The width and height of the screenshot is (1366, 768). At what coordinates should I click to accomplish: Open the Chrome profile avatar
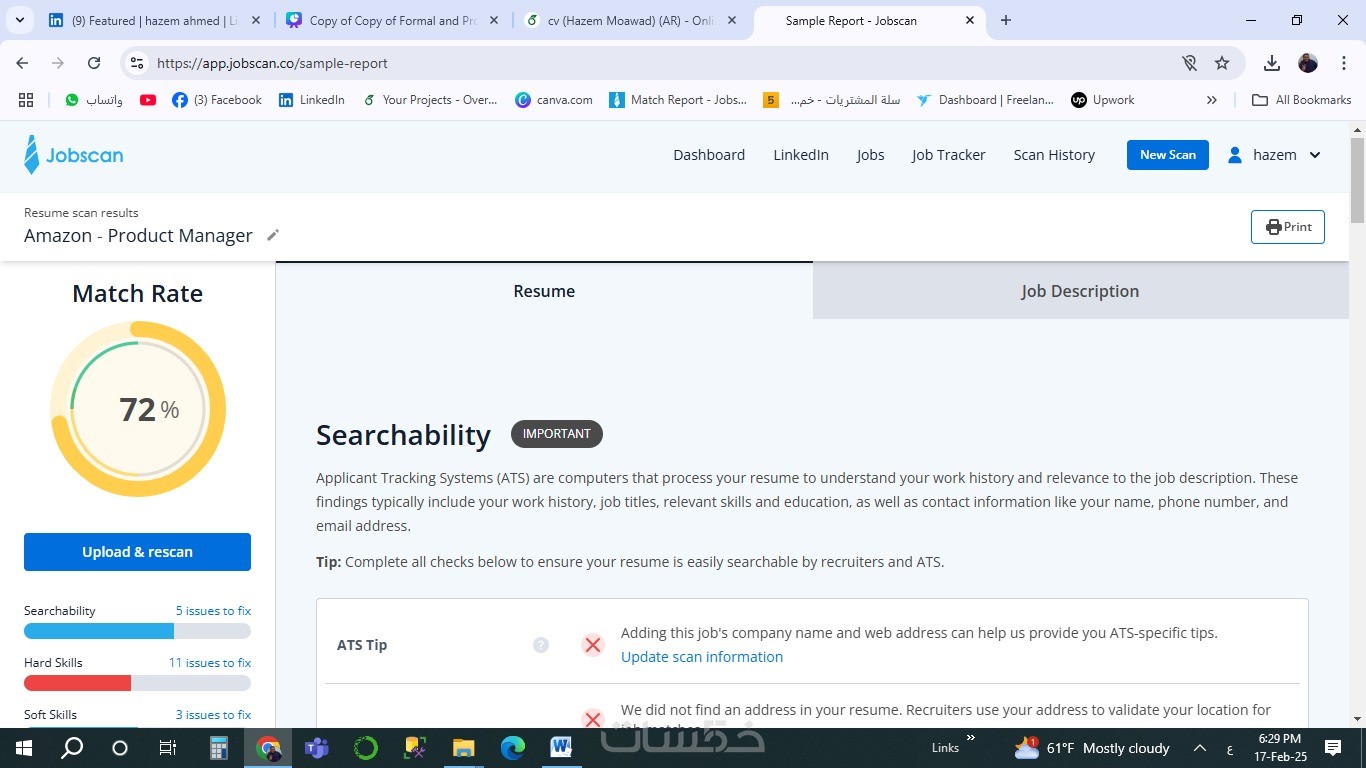pyautogui.click(x=1308, y=63)
